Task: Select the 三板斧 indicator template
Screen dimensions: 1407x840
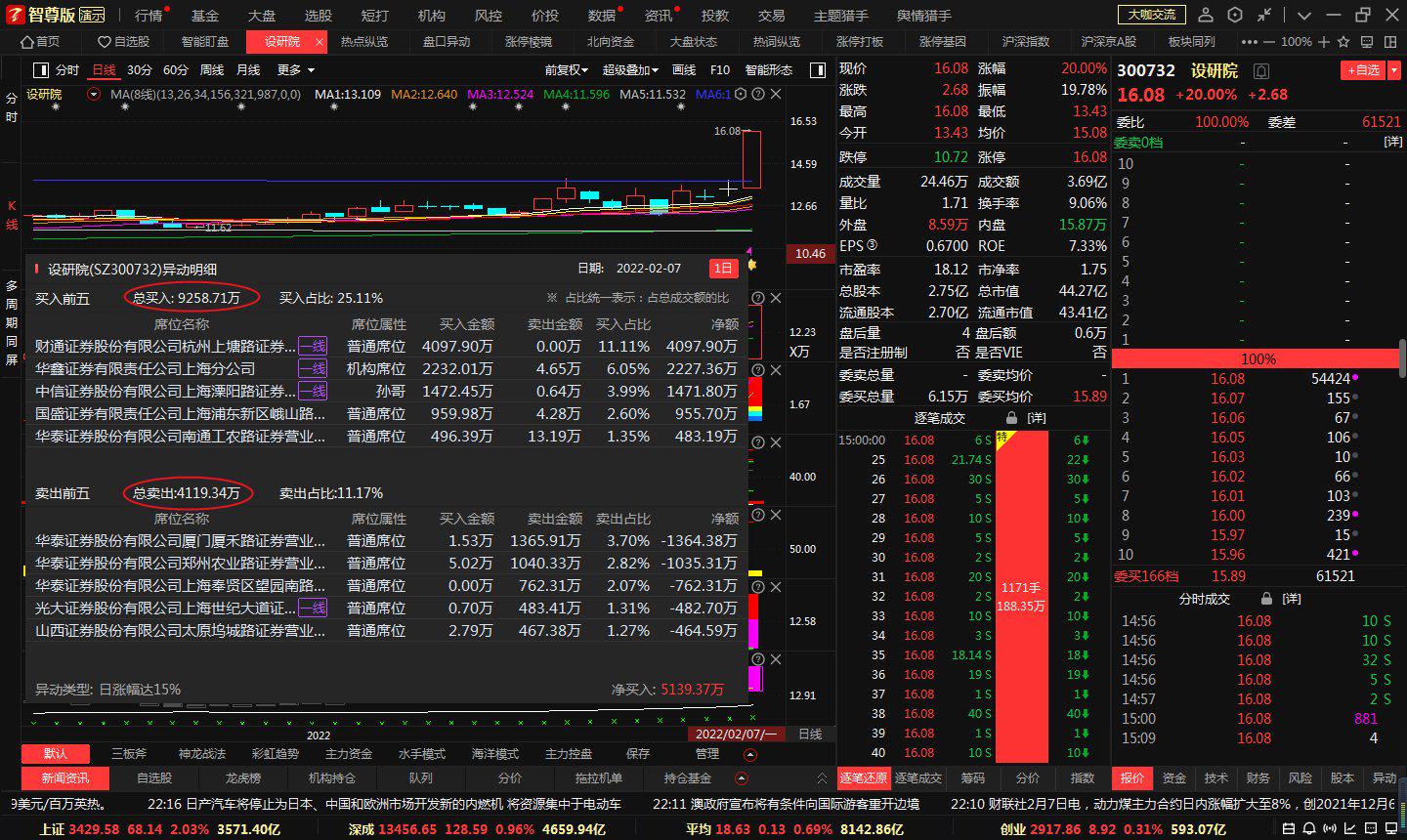Action: [x=129, y=754]
